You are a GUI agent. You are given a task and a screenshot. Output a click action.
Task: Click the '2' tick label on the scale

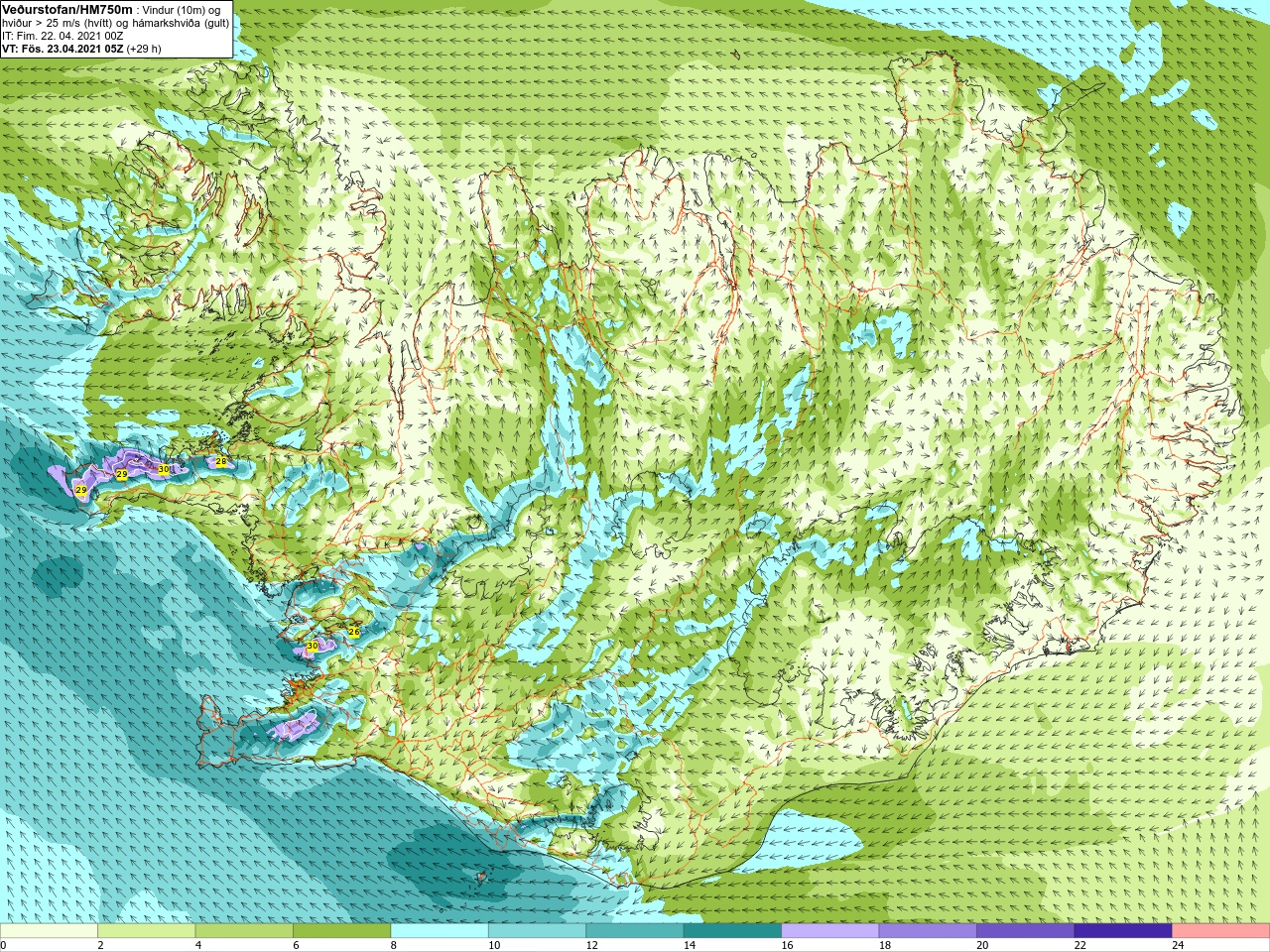(101, 946)
